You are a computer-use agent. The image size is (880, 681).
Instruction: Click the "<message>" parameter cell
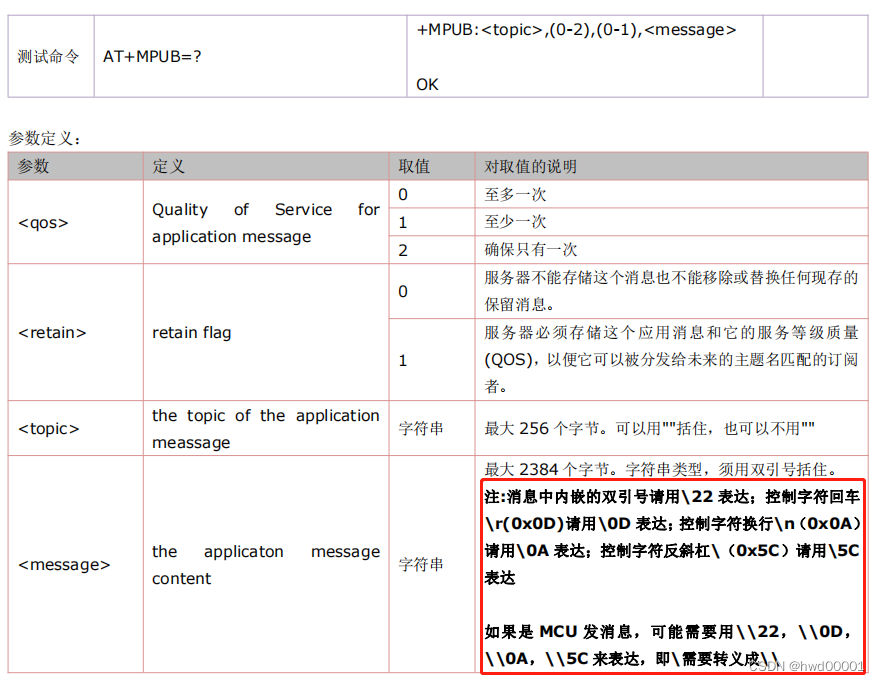76,564
